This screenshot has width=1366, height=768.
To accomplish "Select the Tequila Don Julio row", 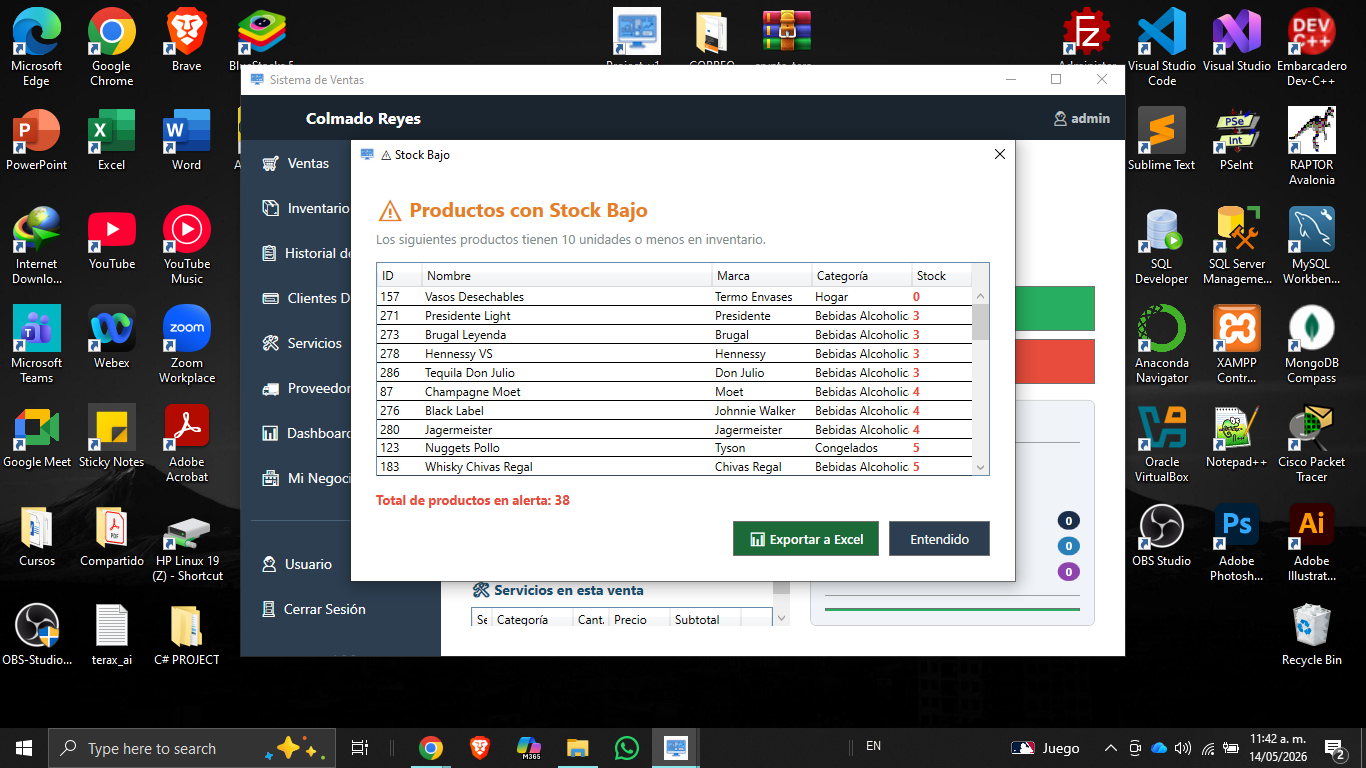I will click(674, 373).
